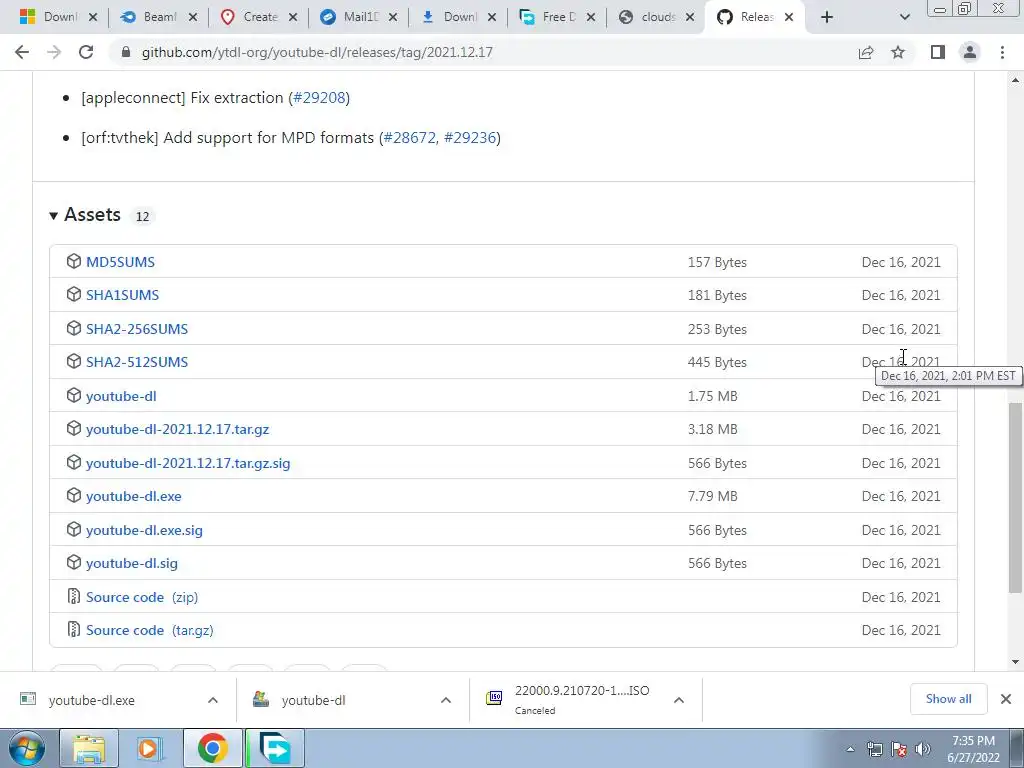Bookmark this page with the star icon
This screenshot has width=1024, height=768.
[x=898, y=52]
